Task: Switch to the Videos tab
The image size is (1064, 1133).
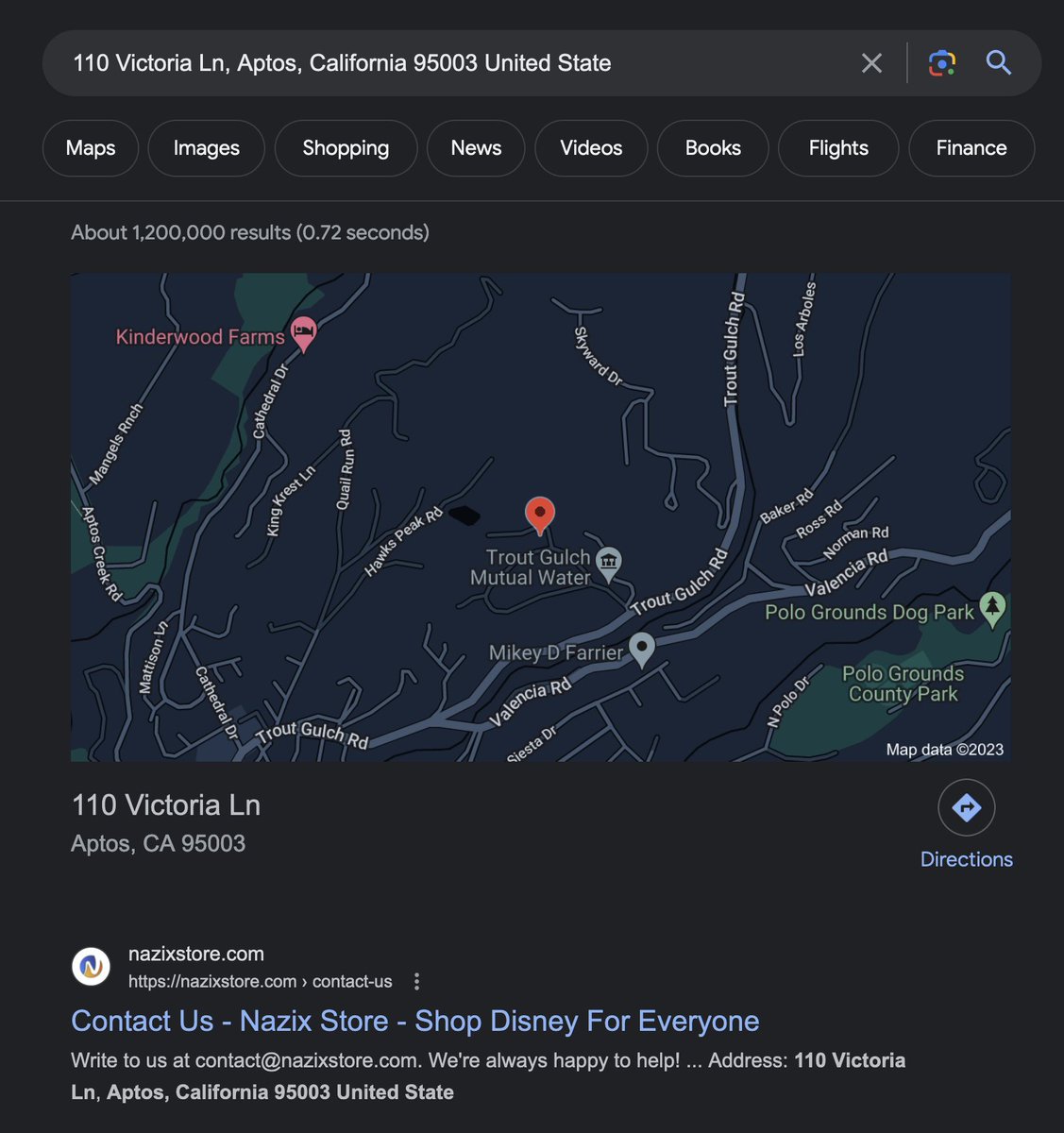Action: point(591,148)
